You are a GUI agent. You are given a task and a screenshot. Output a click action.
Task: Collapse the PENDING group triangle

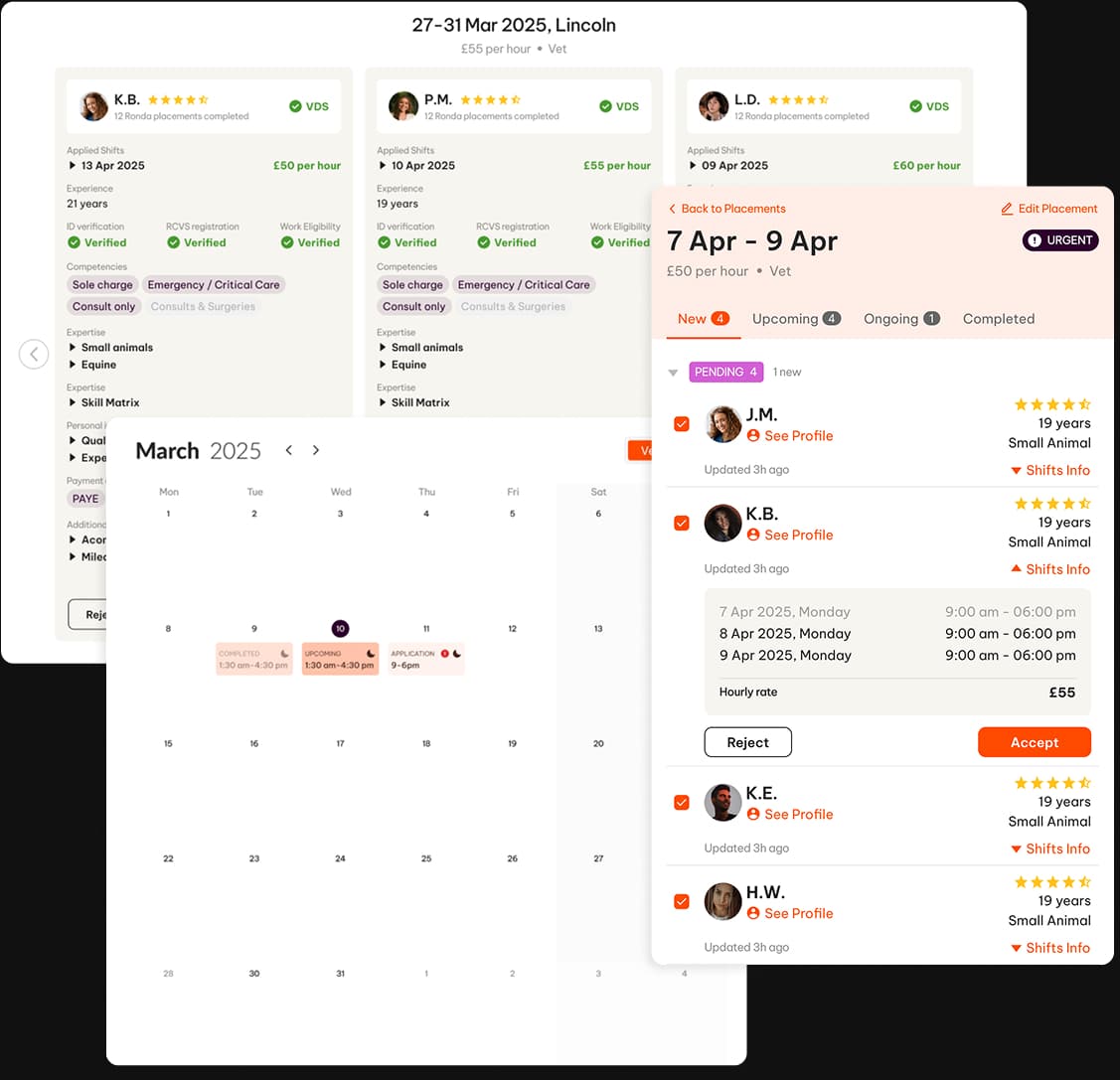pyautogui.click(x=673, y=373)
